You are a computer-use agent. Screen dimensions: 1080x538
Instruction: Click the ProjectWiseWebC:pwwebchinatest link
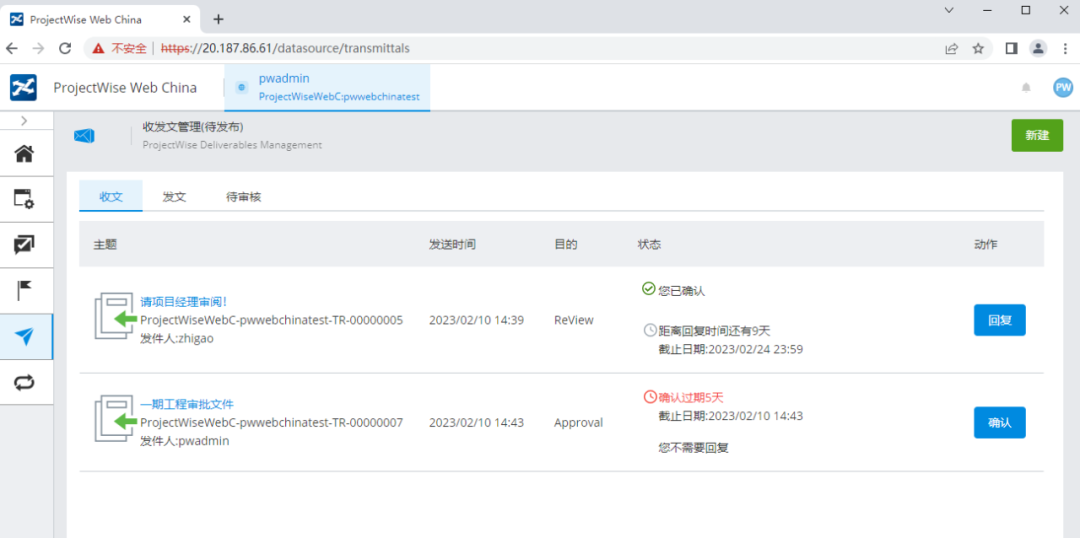[339, 96]
